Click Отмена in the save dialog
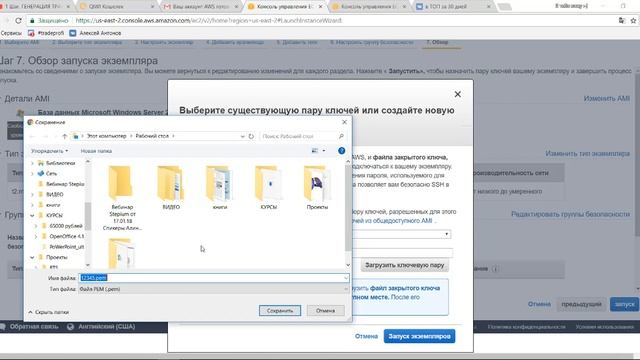 325,311
